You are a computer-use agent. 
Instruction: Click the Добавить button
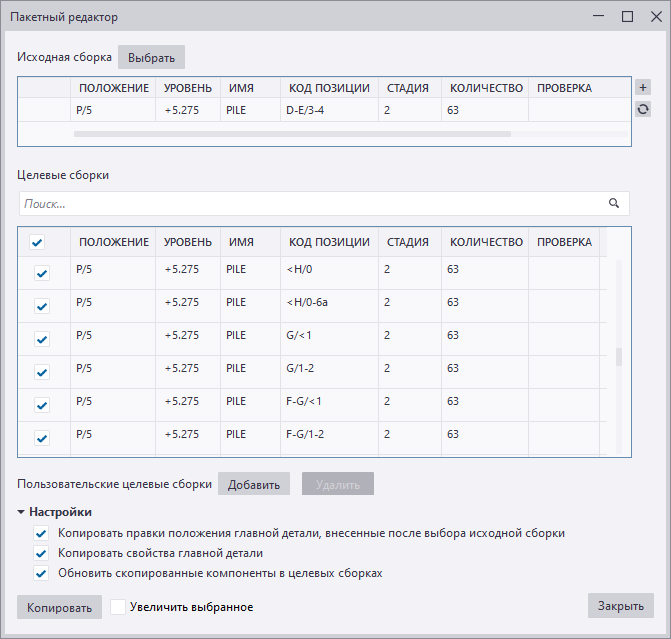point(254,484)
